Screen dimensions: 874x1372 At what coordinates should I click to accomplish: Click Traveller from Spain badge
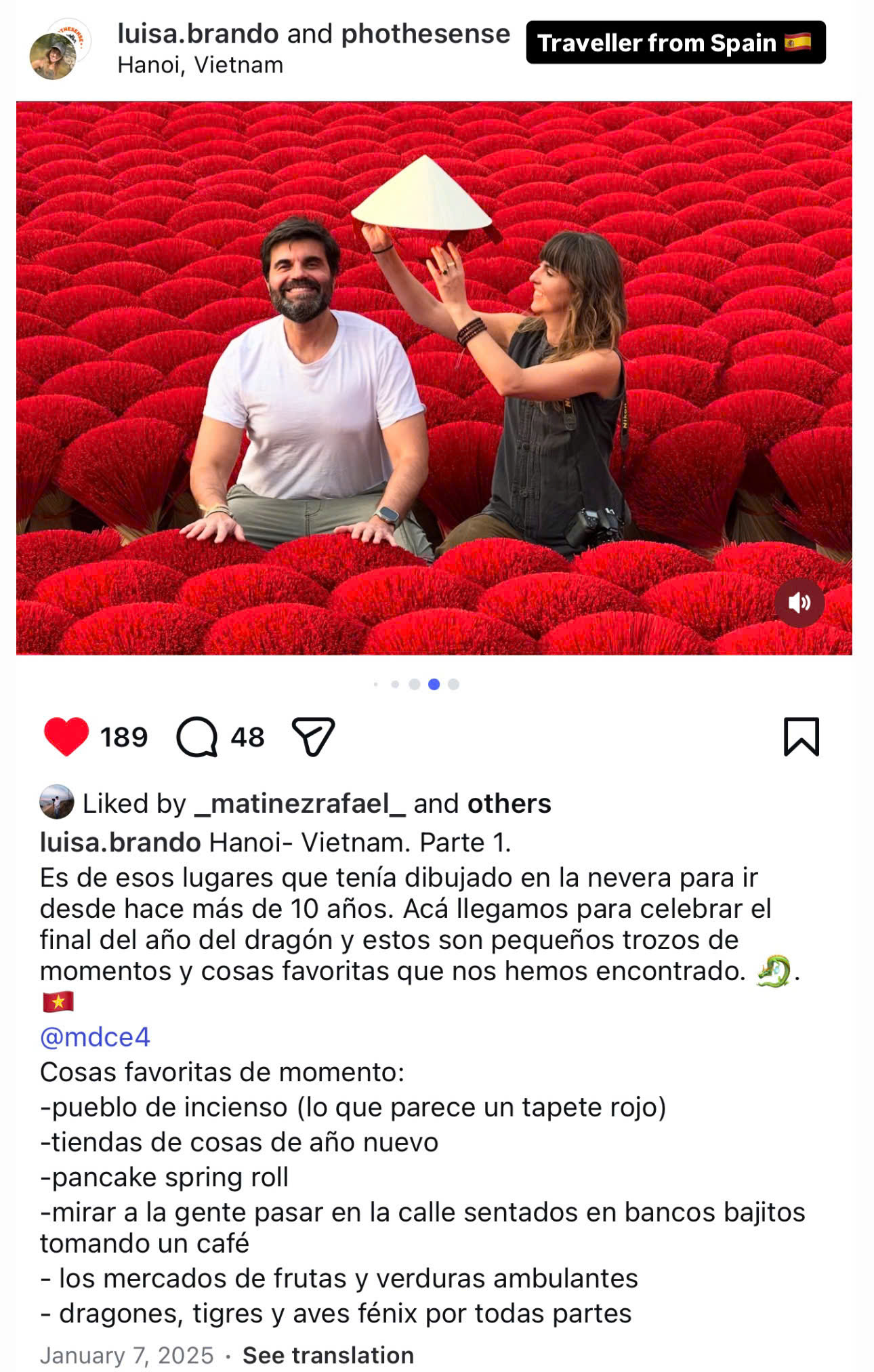[675, 43]
